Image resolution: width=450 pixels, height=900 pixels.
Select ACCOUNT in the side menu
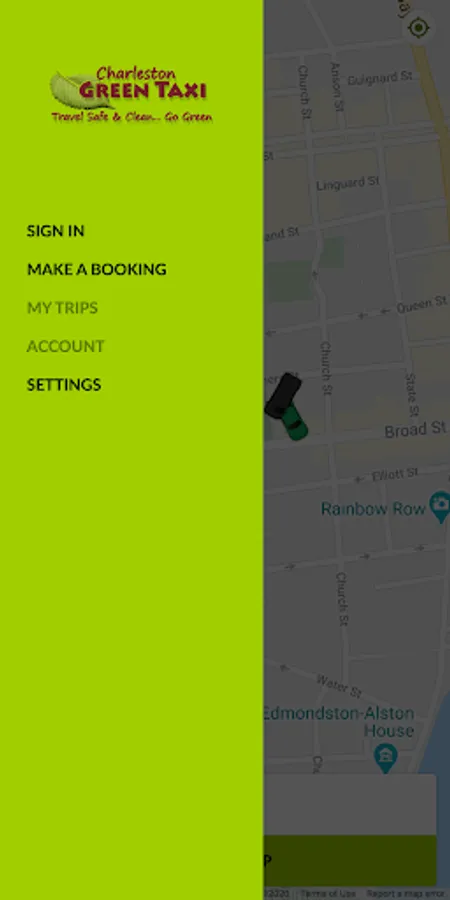65,346
